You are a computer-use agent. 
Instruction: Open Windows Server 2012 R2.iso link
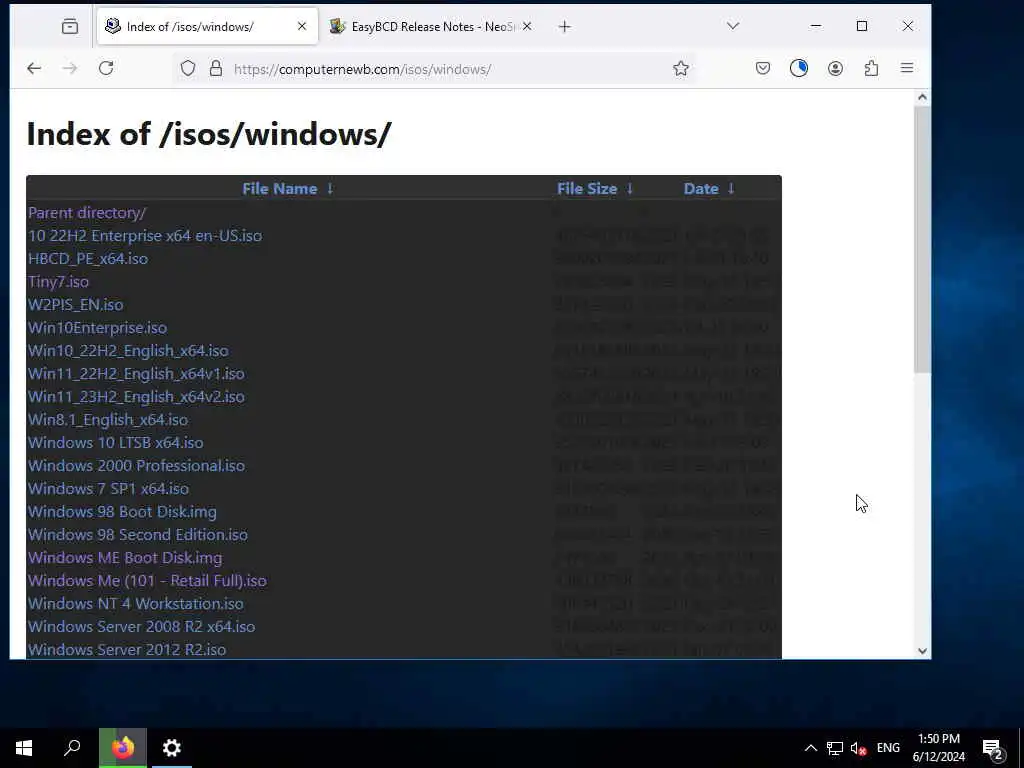coord(127,650)
